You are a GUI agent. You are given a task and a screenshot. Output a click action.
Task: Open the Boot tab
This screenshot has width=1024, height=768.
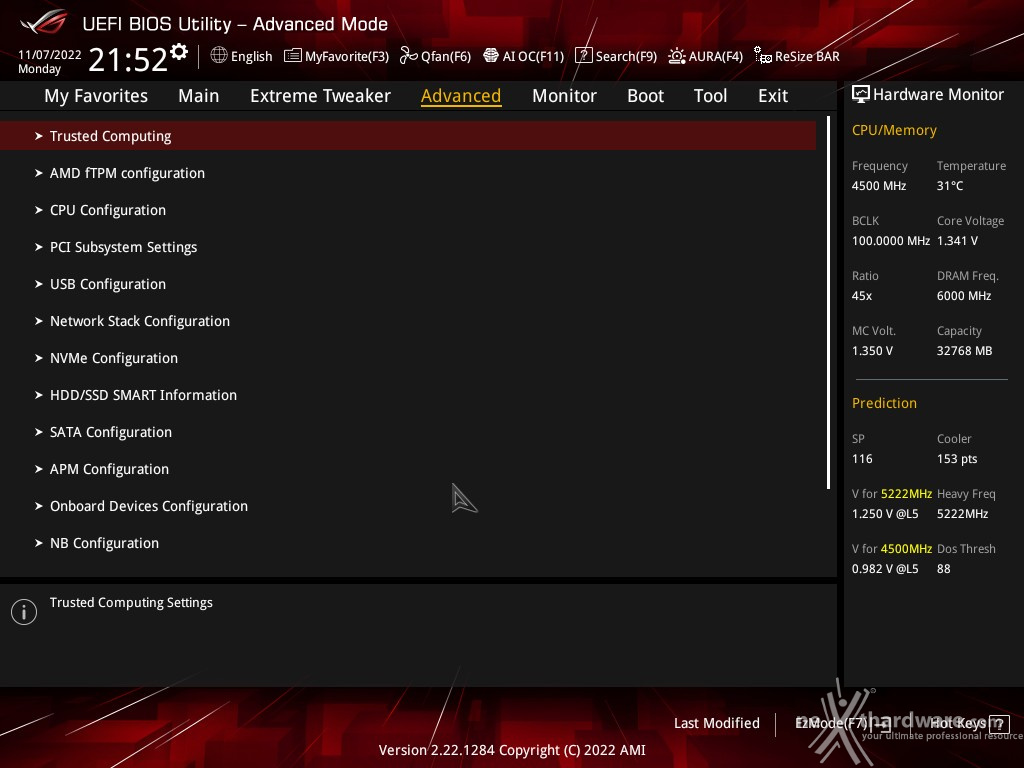645,96
